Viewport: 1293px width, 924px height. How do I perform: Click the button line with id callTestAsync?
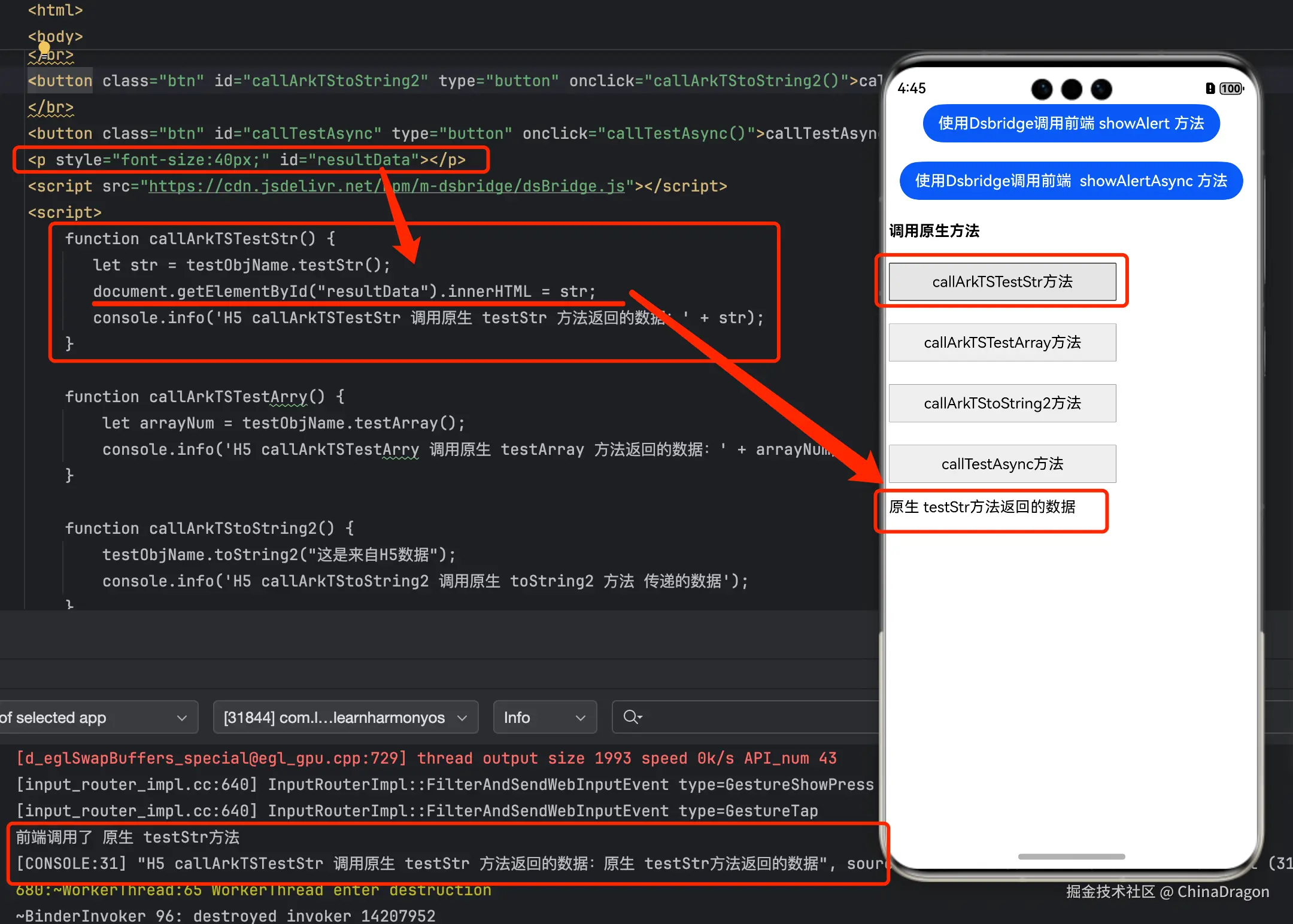453,133
